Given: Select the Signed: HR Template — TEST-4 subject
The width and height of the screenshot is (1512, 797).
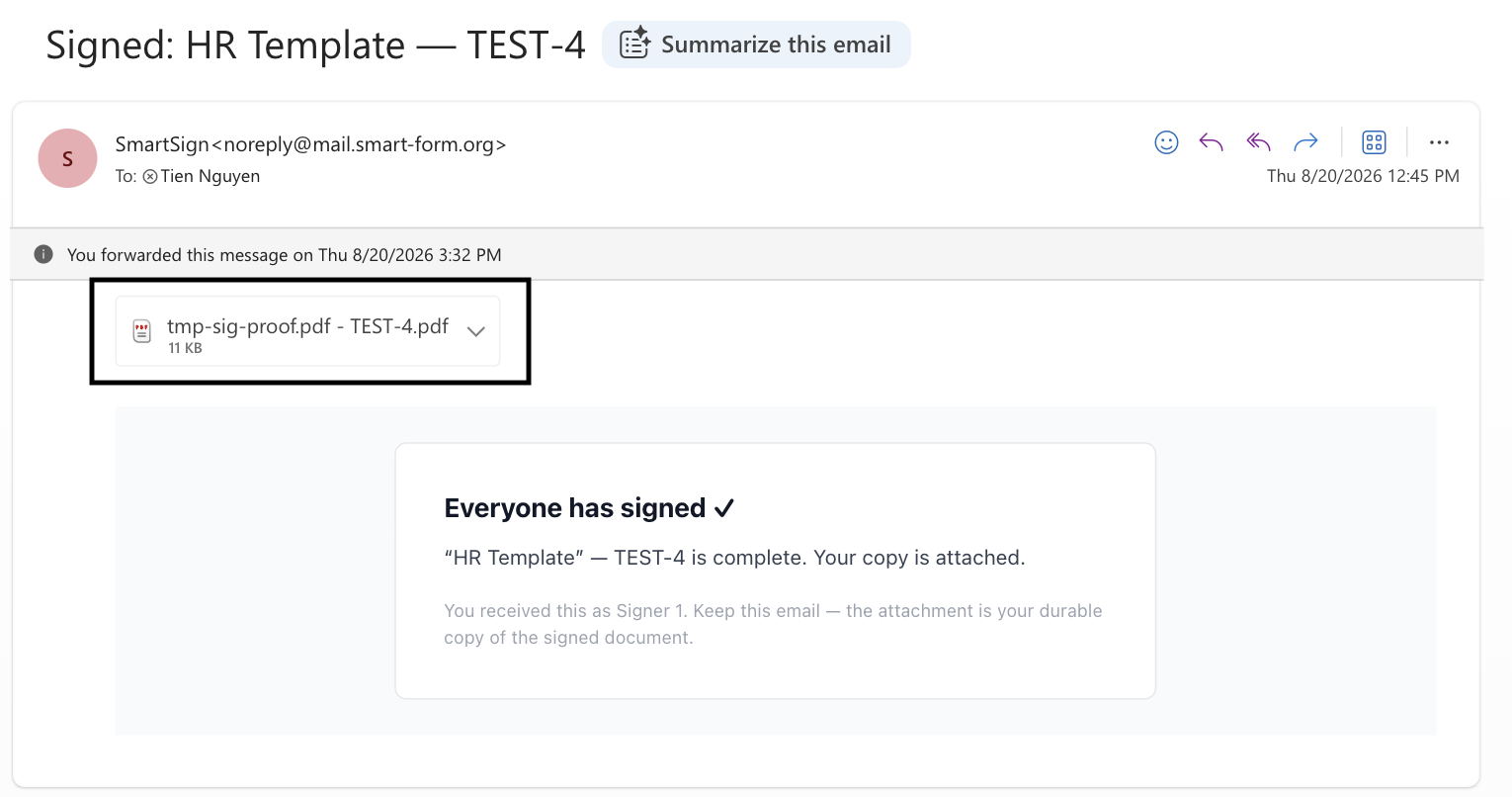Looking at the screenshot, I should [315, 45].
